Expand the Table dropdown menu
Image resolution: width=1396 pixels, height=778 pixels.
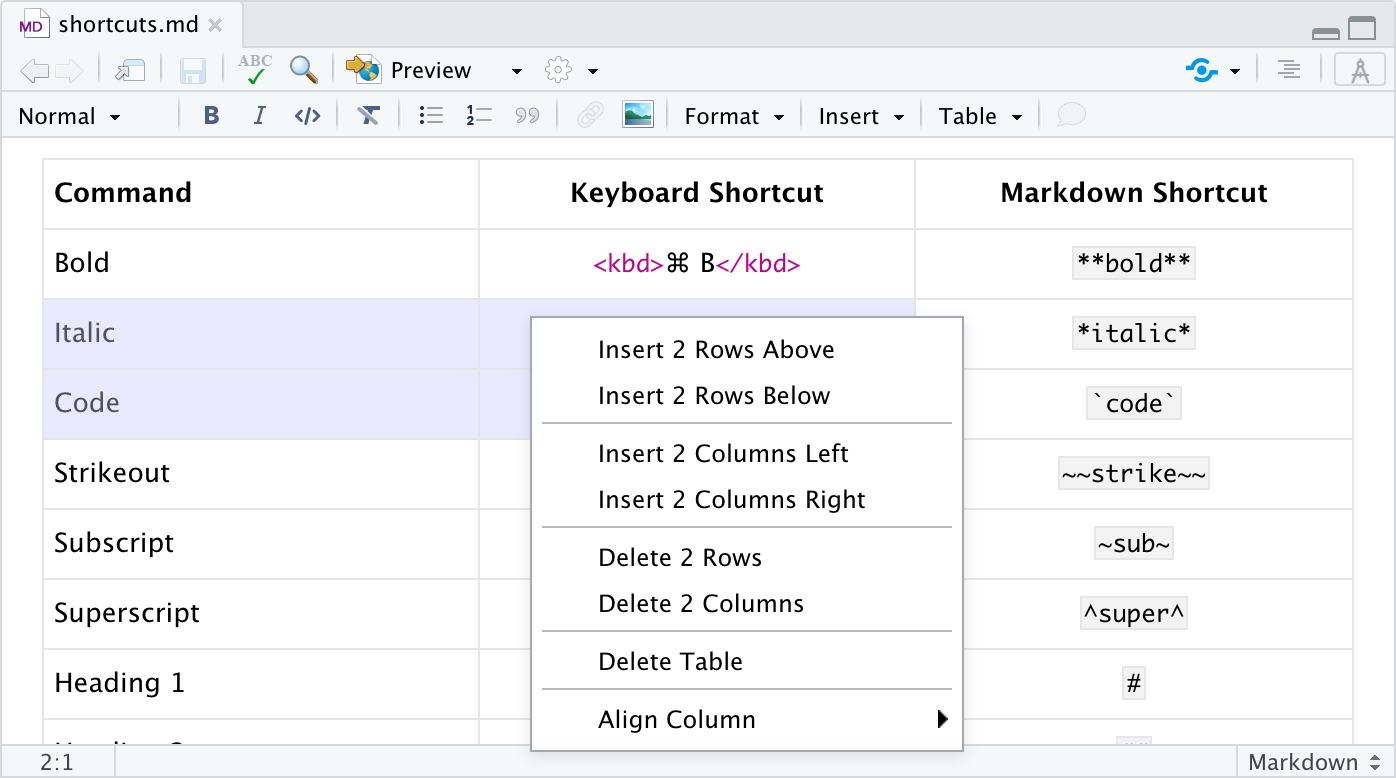click(x=980, y=116)
